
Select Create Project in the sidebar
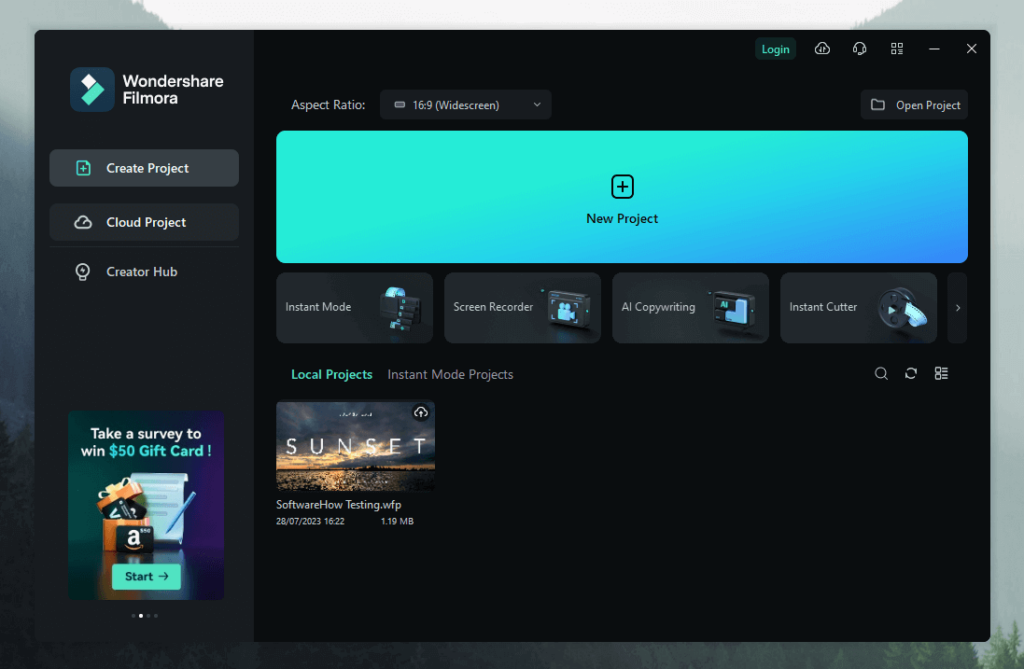pyautogui.click(x=144, y=168)
